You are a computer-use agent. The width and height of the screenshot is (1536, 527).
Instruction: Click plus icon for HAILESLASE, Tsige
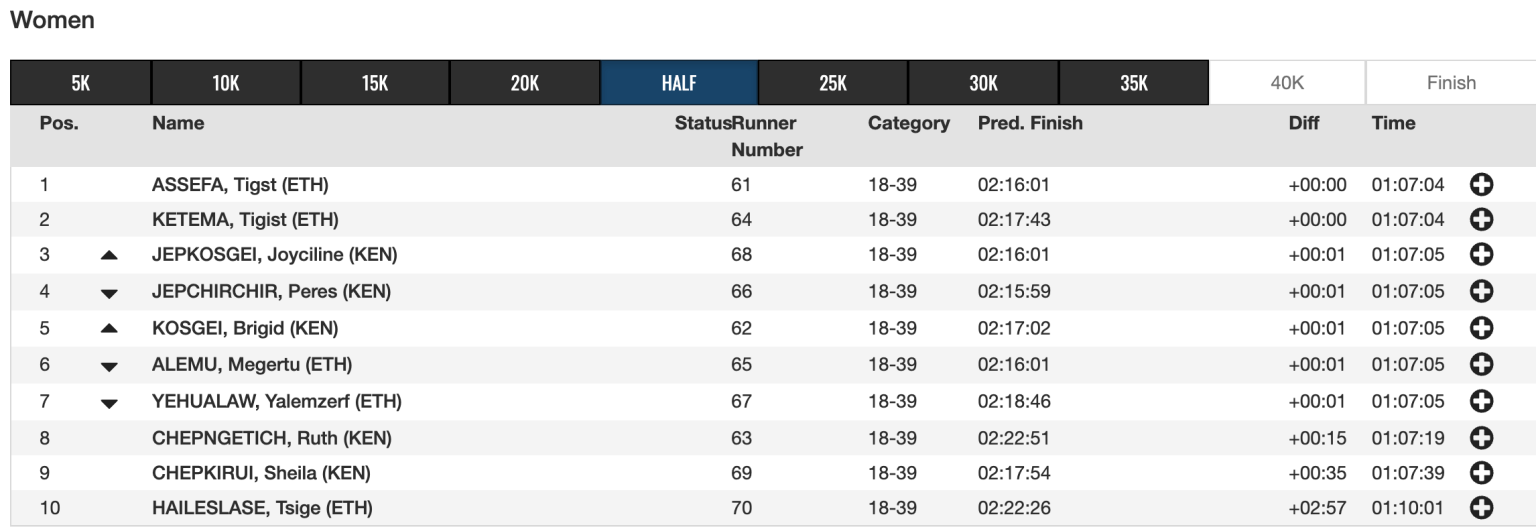[x=1481, y=509]
